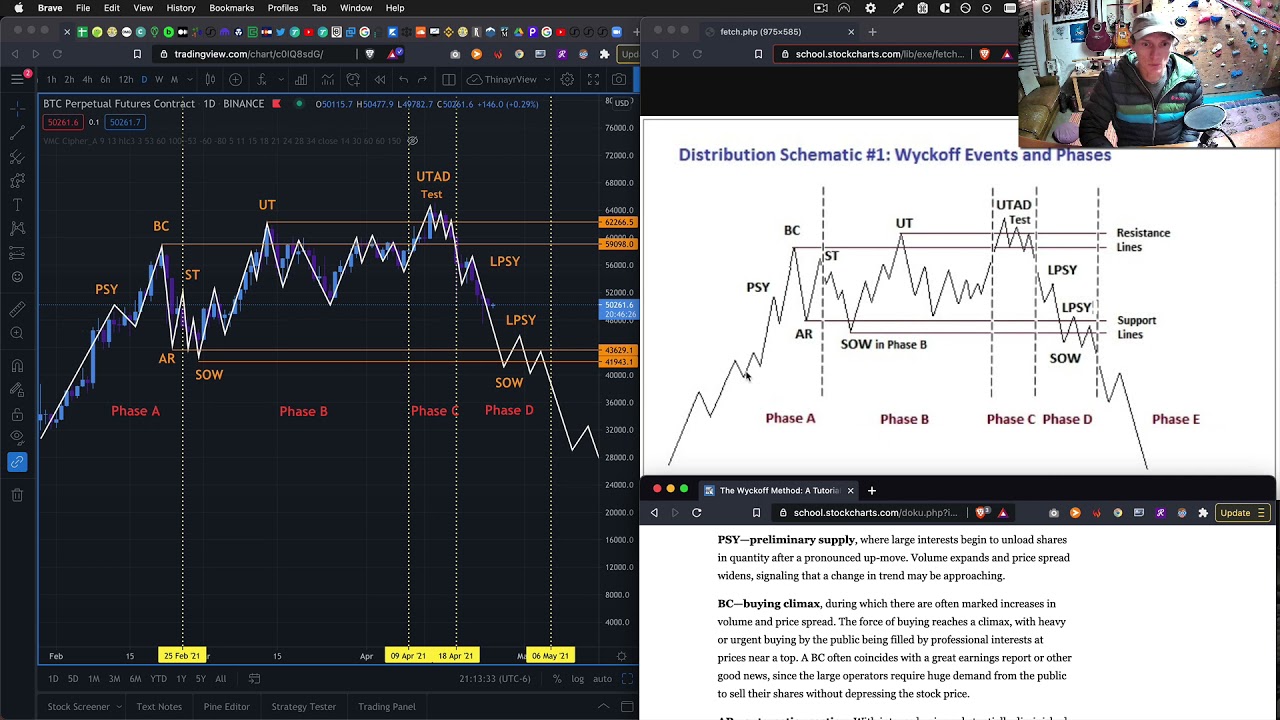Toggle hide all drawings eye icon
The height and width of the screenshot is (720, 1280).
[17, 438]
